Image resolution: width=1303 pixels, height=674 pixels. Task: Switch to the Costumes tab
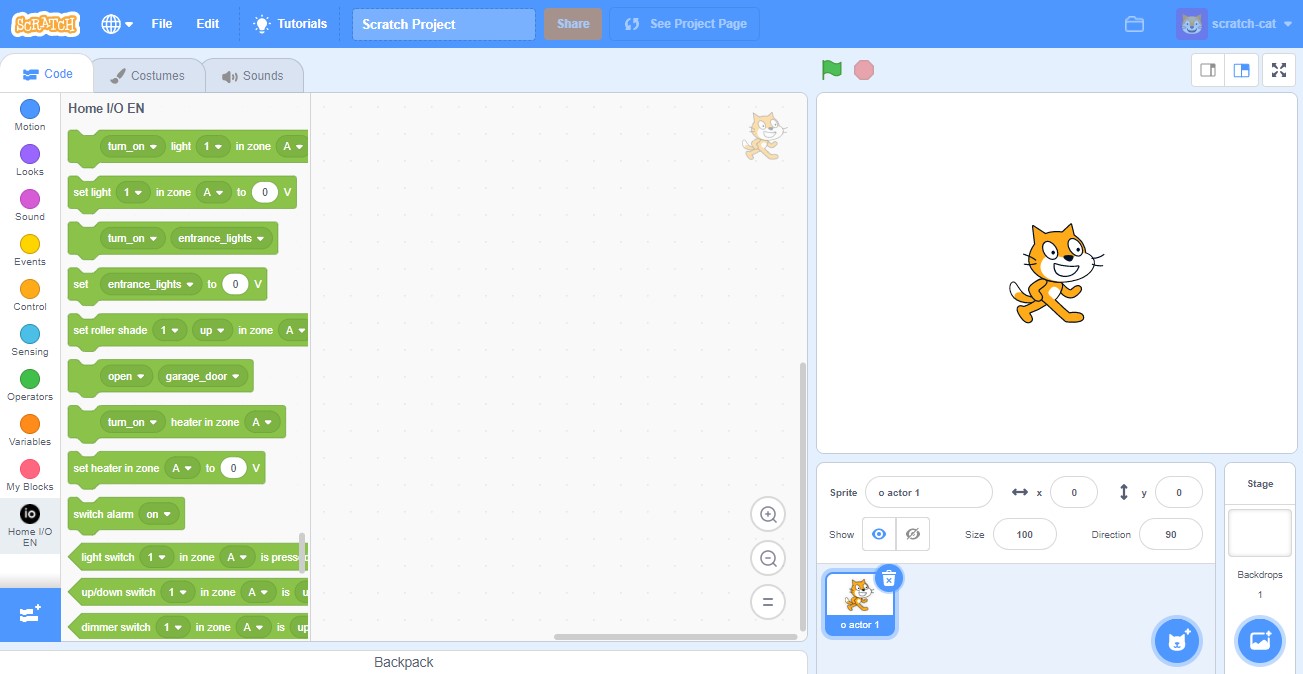[x=147, y=76]
